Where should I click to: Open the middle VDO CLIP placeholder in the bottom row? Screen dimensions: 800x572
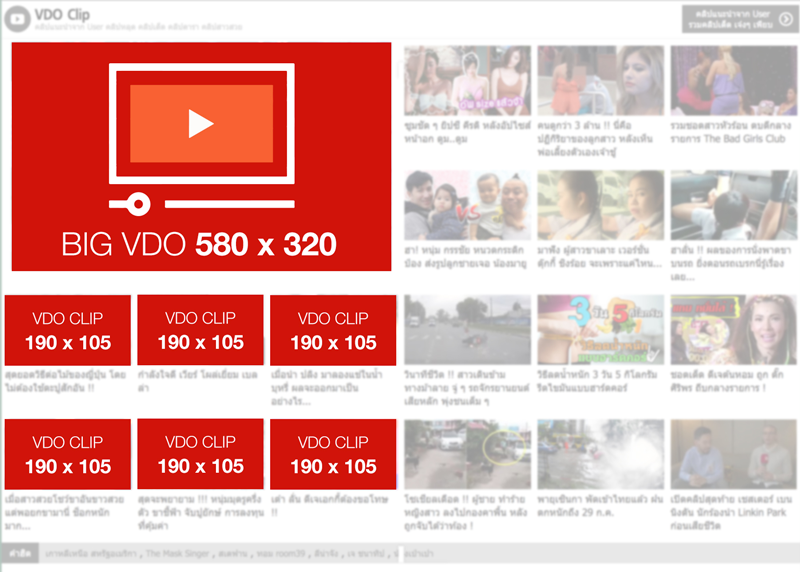(x=200, y=455)
